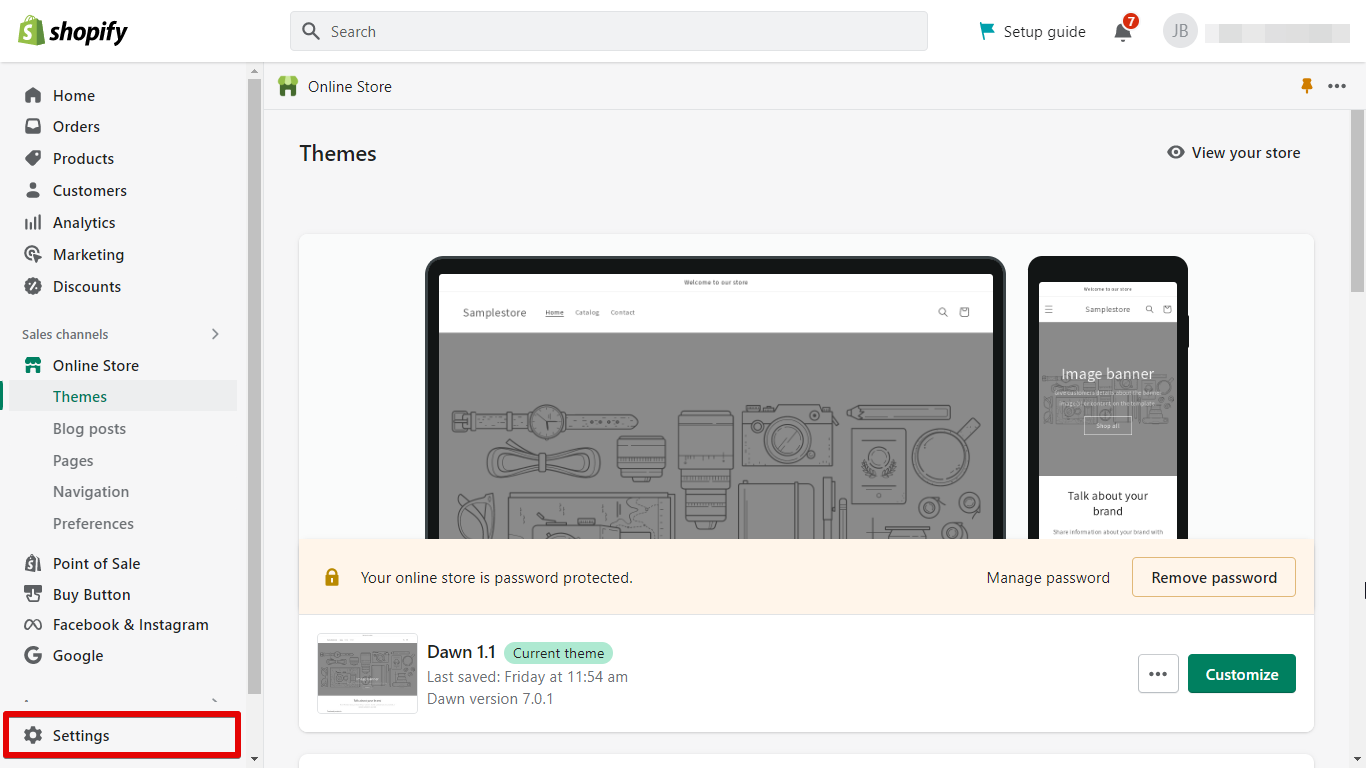
Task: Open Blog posts in sidebar
Action: [89, 429]
